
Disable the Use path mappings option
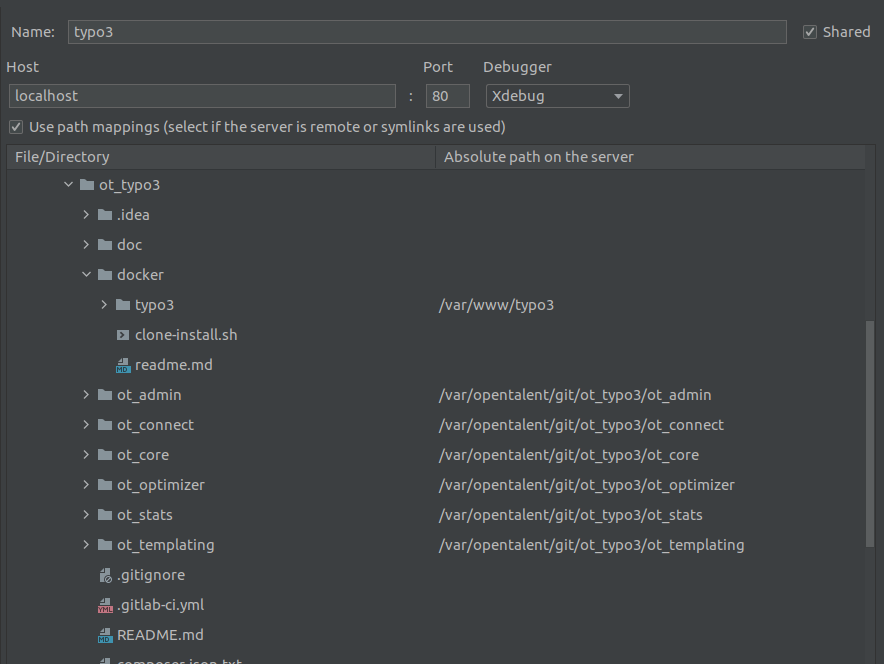(x=14, y=126)
